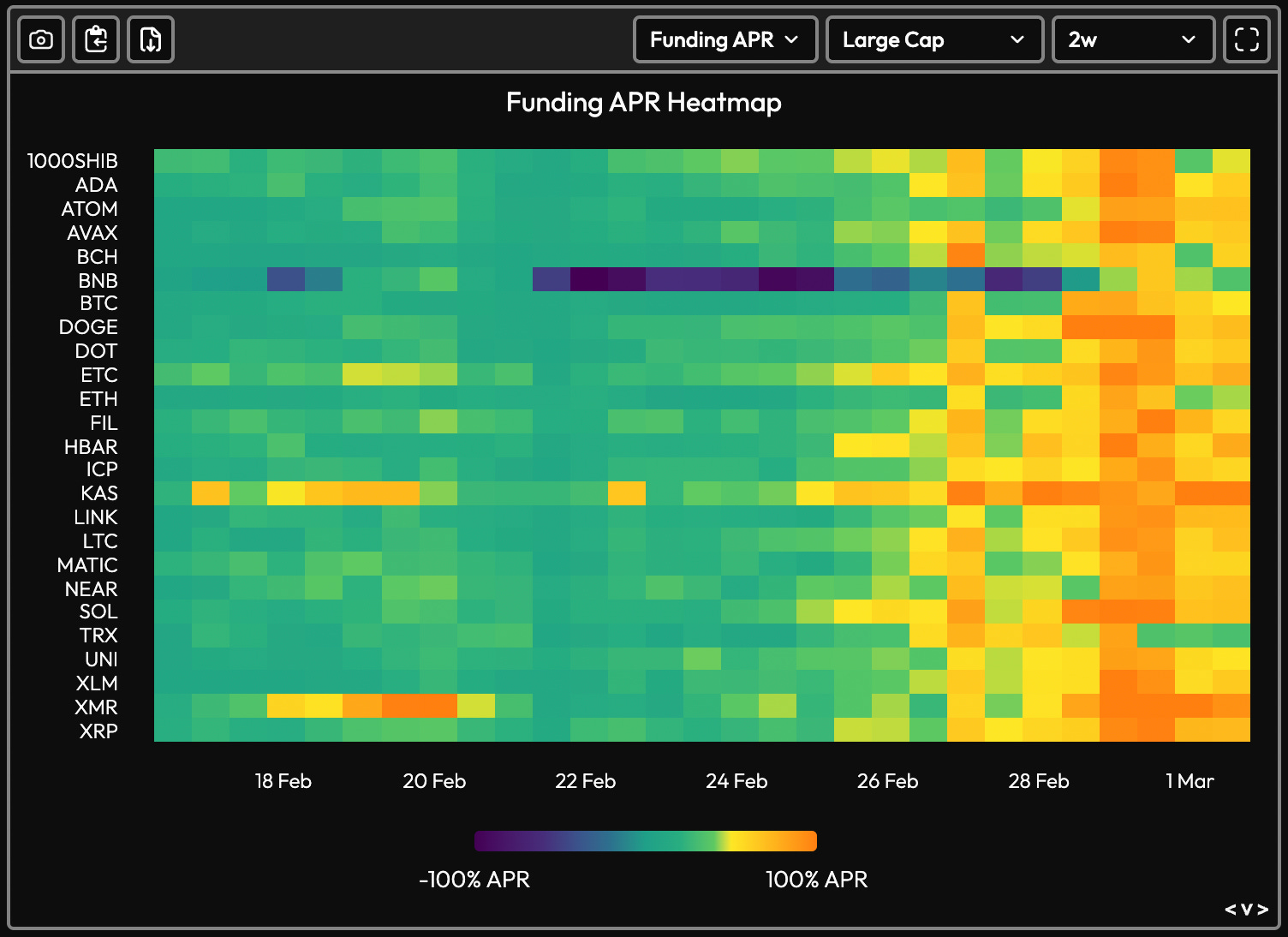Copy chart to clipboard icon

point(96,39)
